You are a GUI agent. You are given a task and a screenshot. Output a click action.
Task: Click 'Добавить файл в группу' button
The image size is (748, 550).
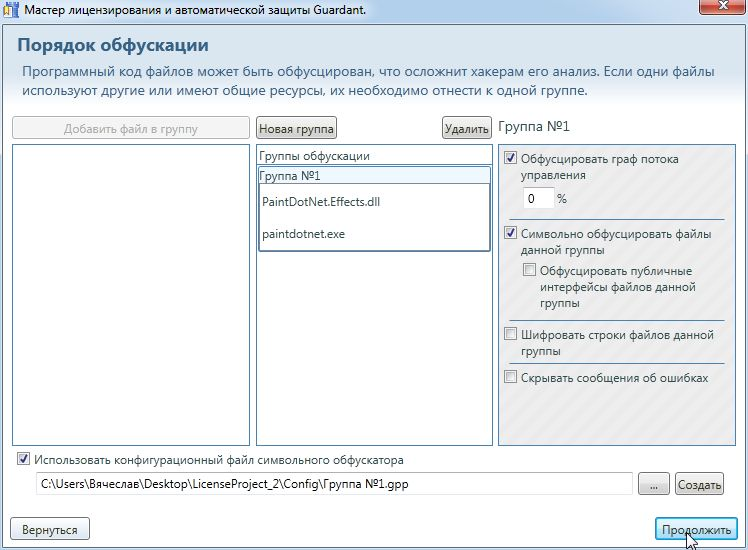[130, 128]
